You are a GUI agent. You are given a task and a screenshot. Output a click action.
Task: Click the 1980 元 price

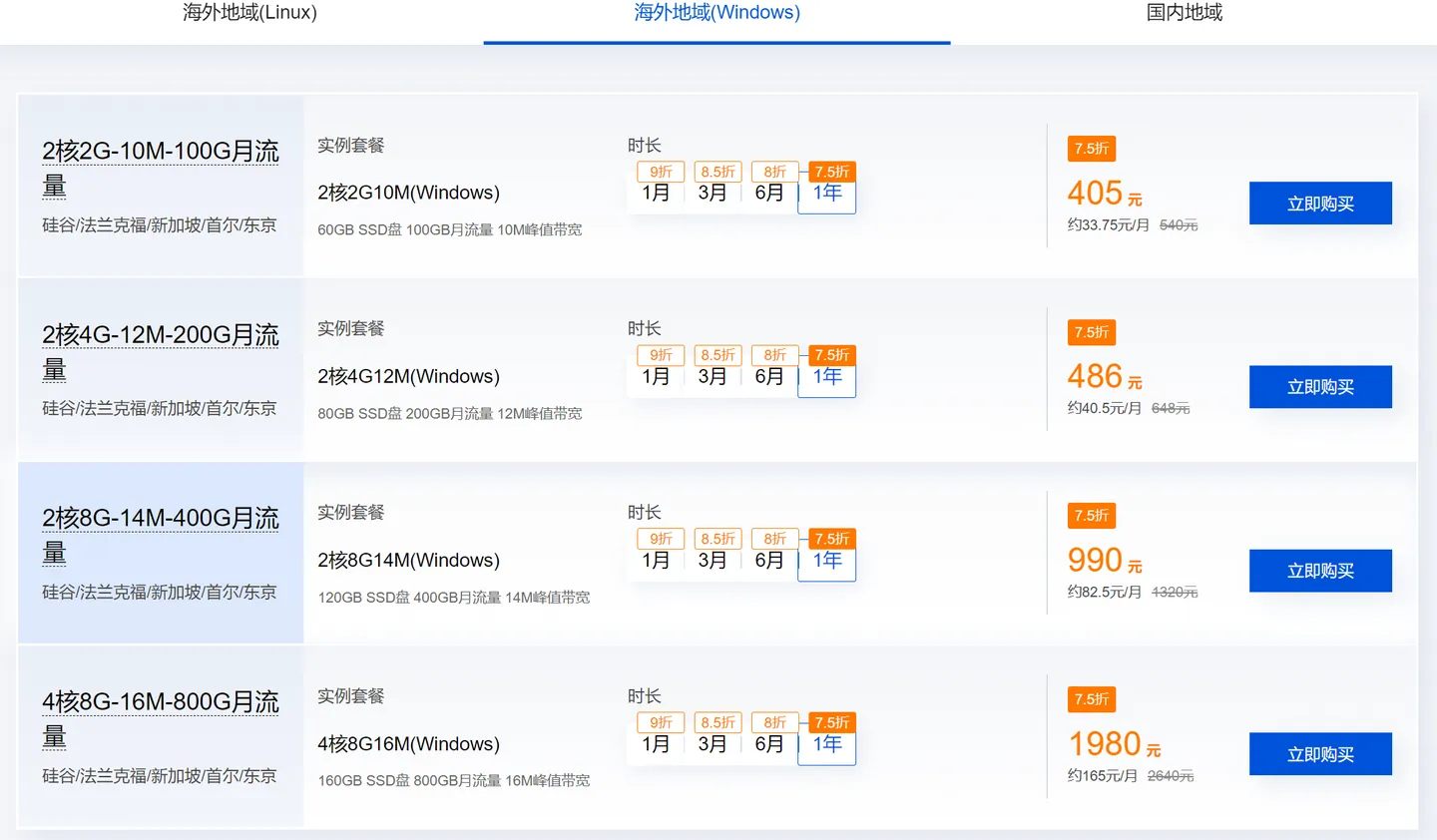tap(1115, 743)
